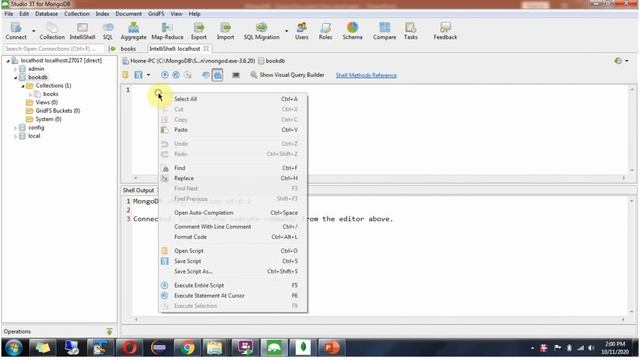640x360 pixels.
Task: Click the execute entire script play icon
Action: [x=164, y=75]
